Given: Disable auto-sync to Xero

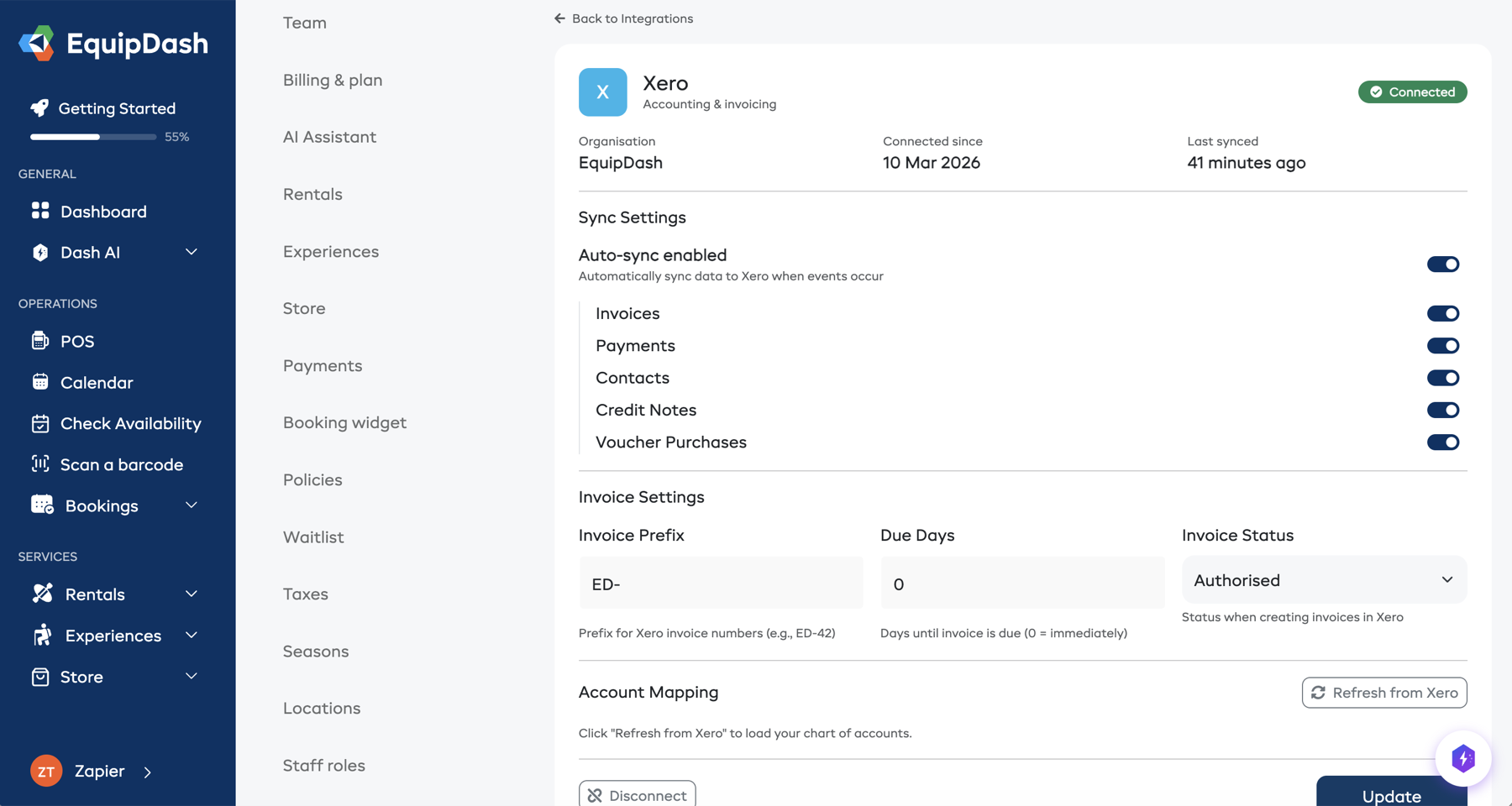Looking at the screenshot, I should [x=1443, y=264].
